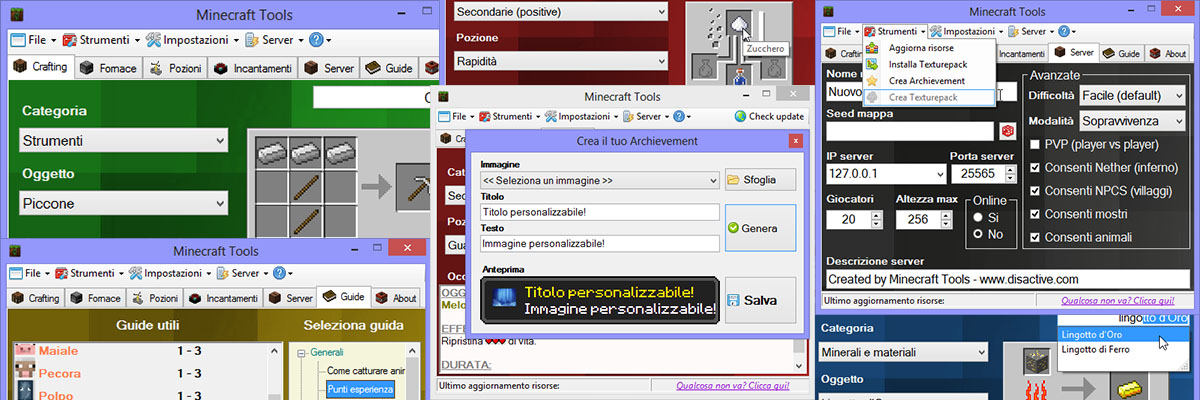This screenshot has width=1200, height=400.
Task: Open the Rapidità potion dropdown
Action: [x=560, y=61]
